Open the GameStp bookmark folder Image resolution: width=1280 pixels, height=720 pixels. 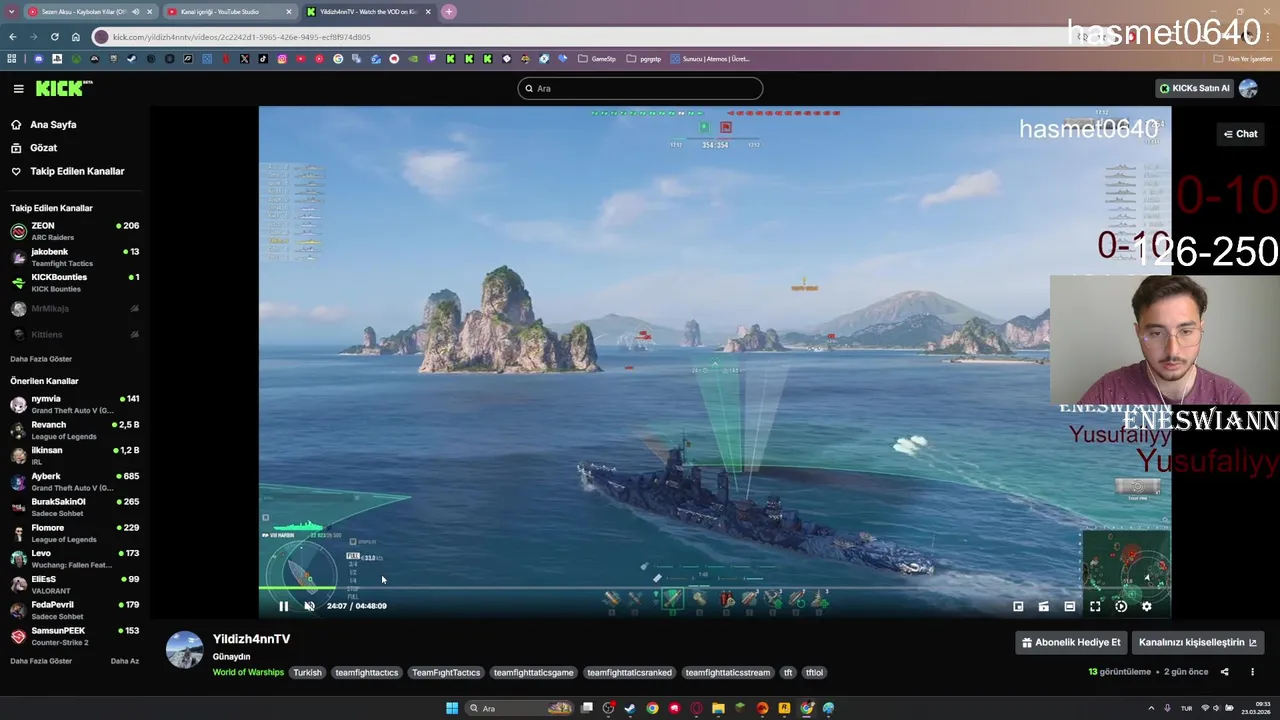point(597,59)
